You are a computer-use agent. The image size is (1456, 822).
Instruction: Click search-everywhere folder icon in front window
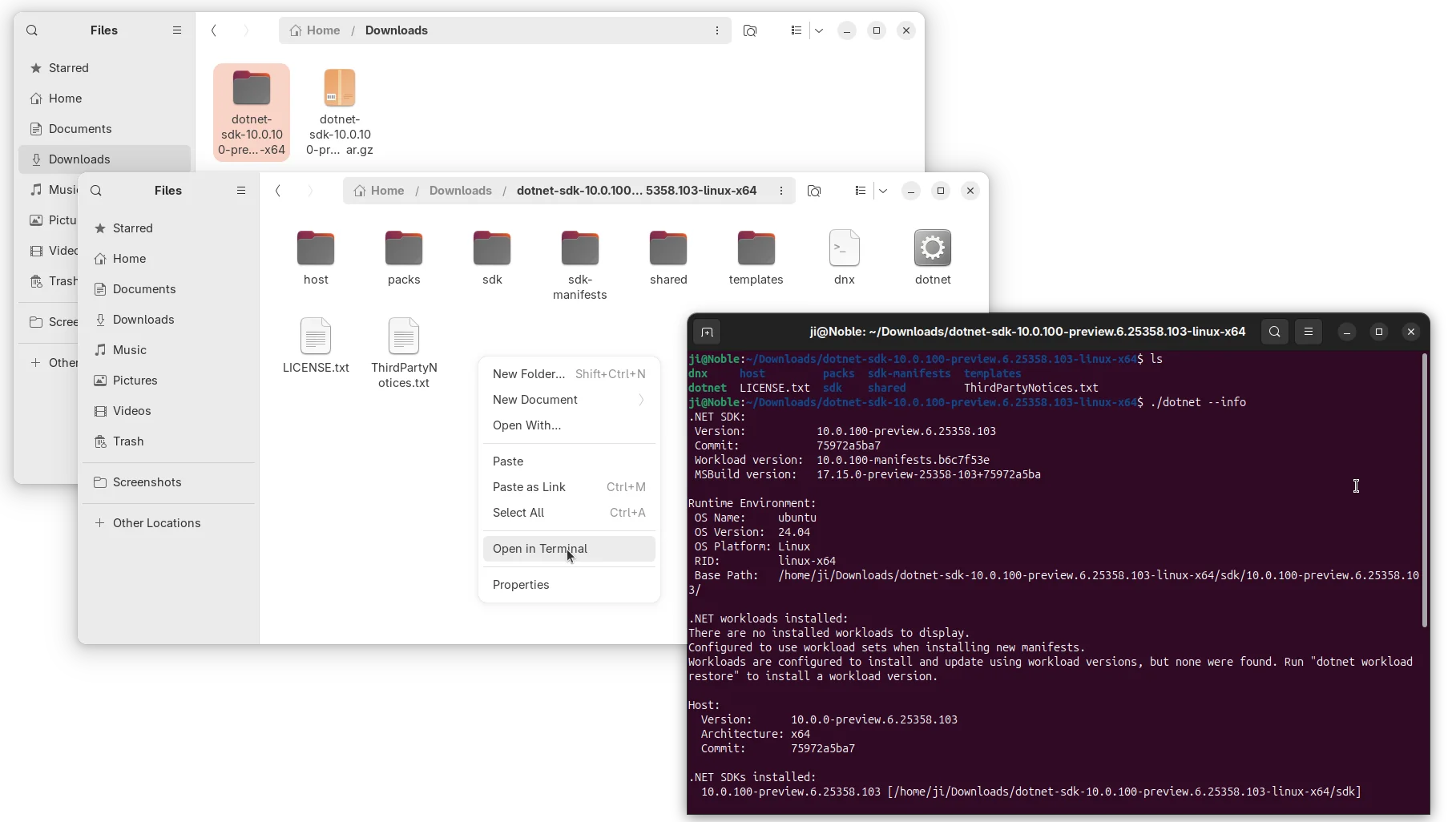click(x=814, y=191)
